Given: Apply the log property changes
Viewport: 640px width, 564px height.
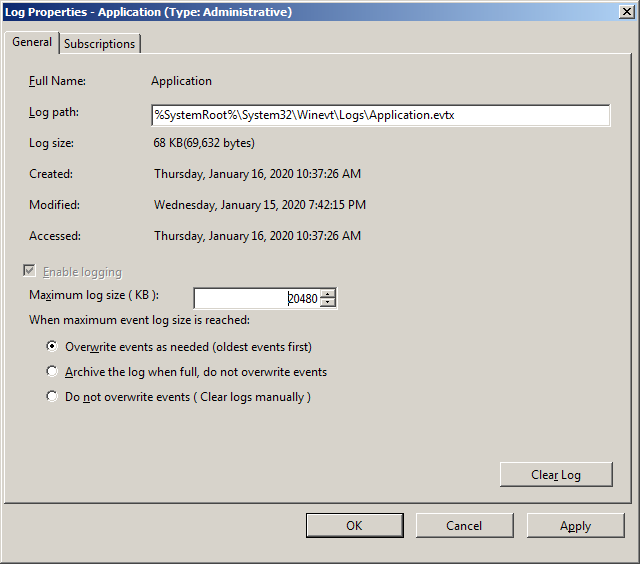Looking at the screenshot, I should point(575,526).
